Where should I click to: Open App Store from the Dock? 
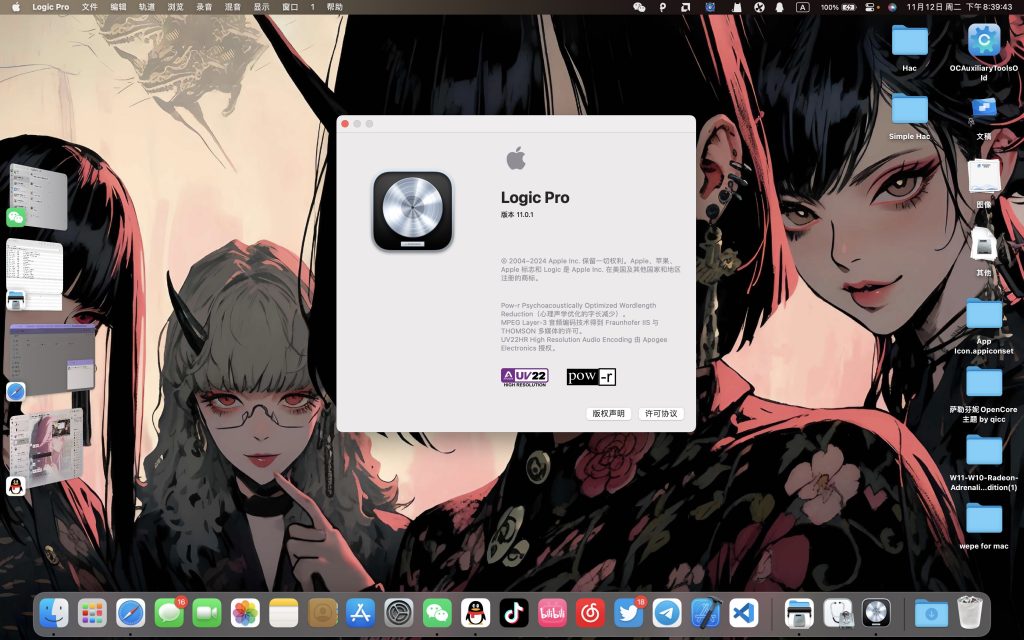[x=360, y=614]
